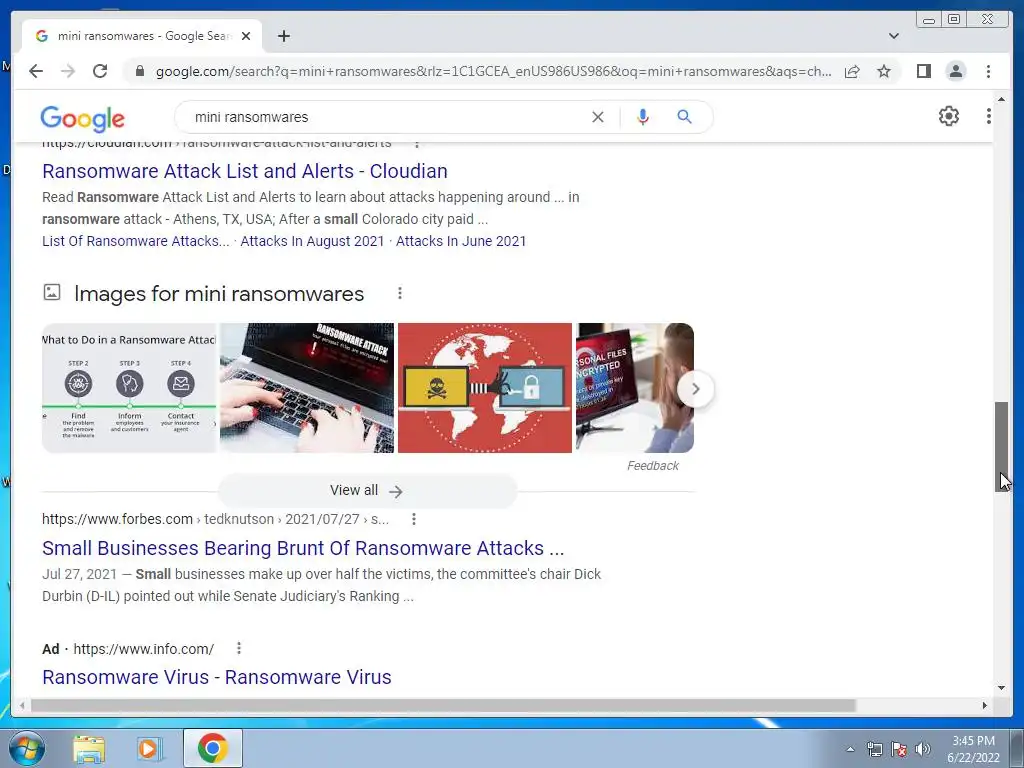Reload the Google search page
The image size is (1024, 768).
[x=100, y=71]
